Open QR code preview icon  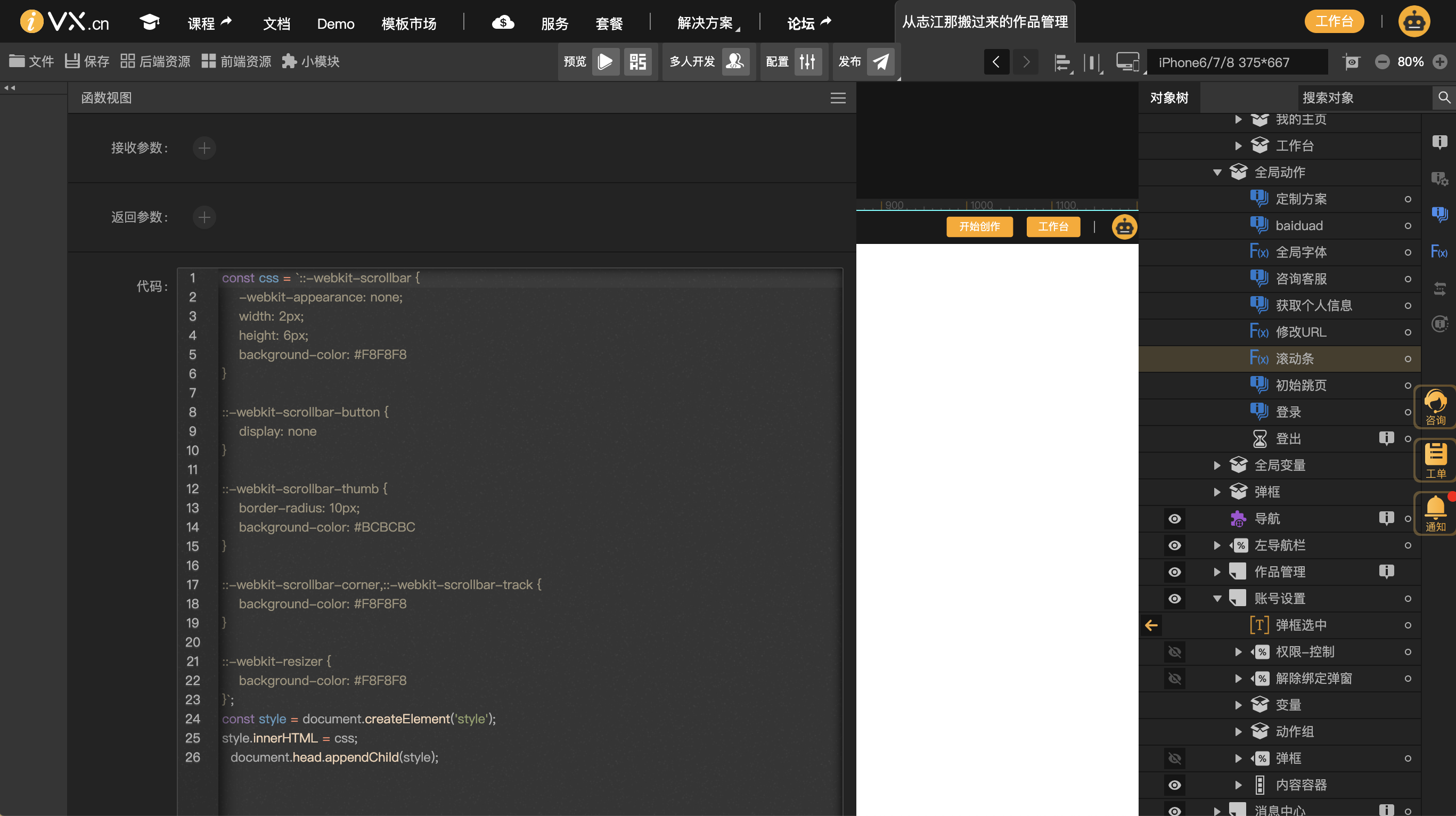click(x=637, y=62)
